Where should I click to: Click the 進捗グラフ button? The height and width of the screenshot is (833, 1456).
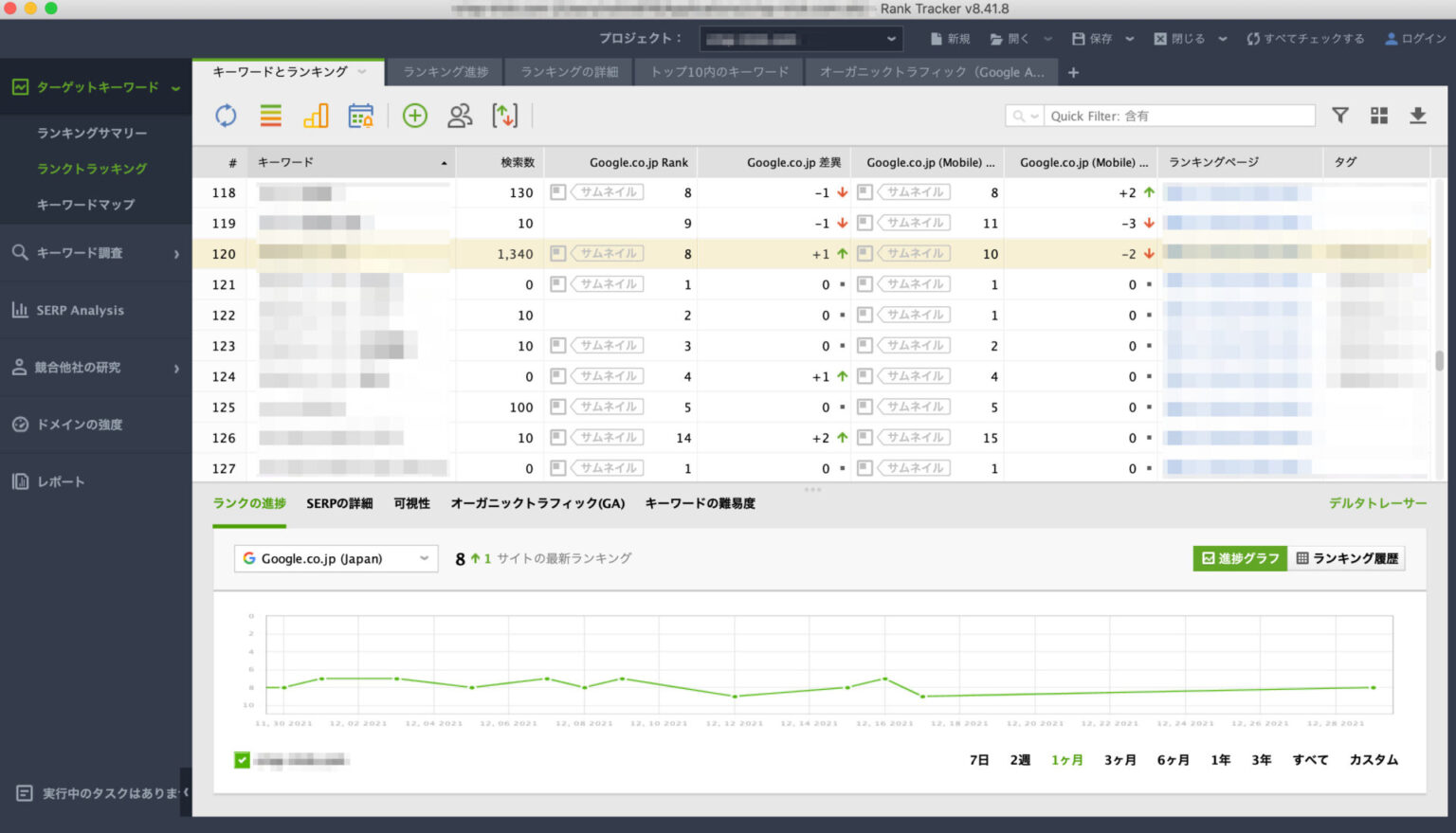(1240, 559)
